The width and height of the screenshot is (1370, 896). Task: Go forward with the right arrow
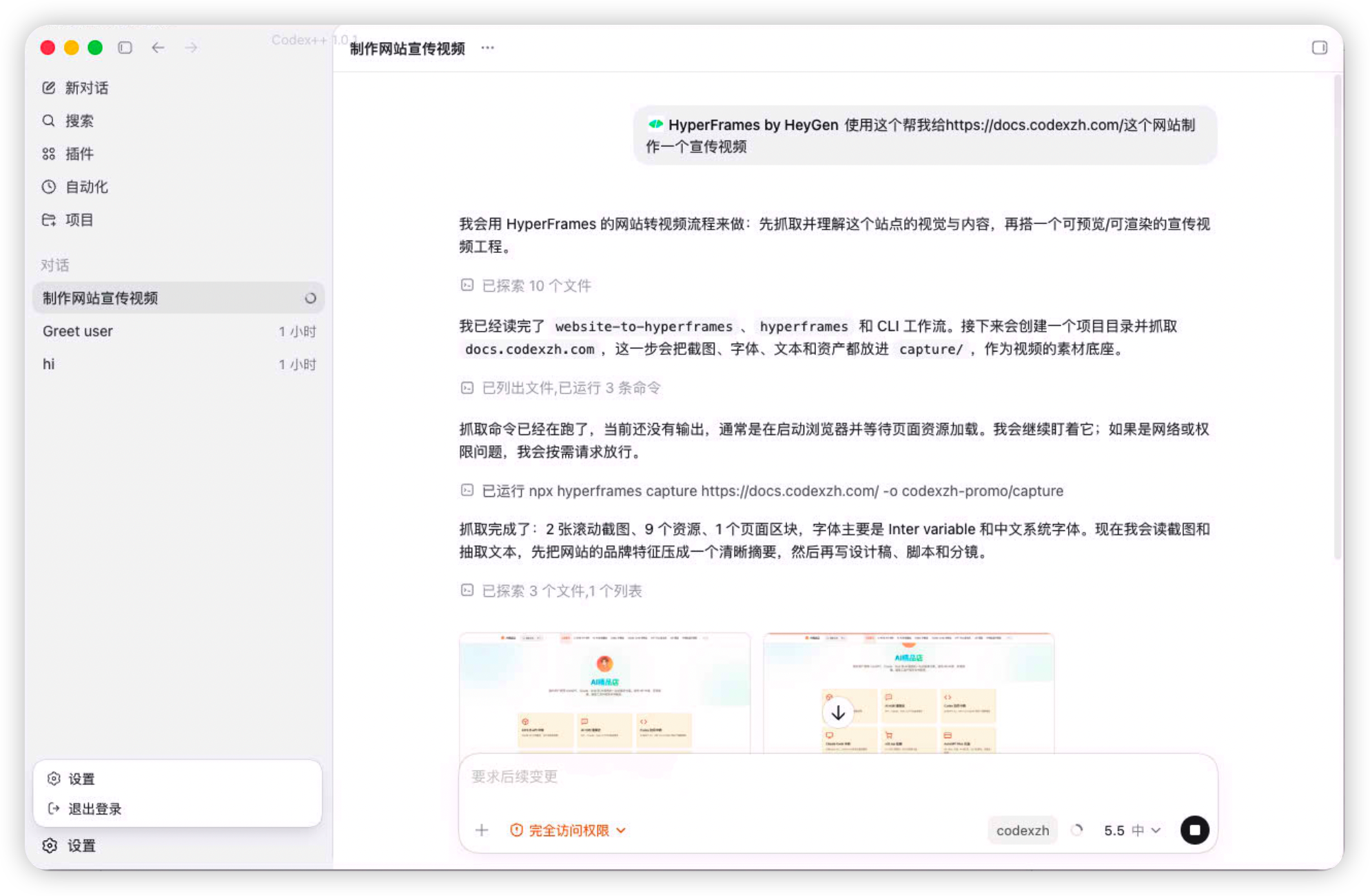point(191,48)
